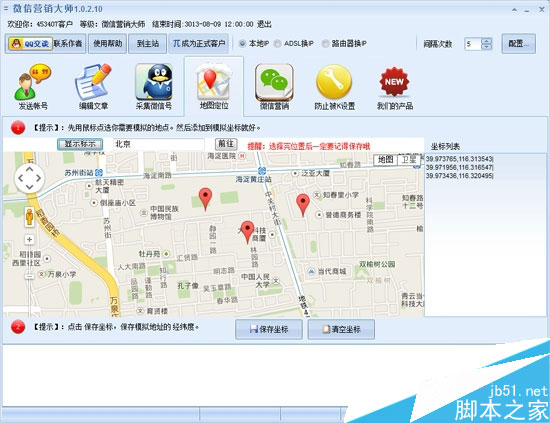Open the 防止被K设置 wrench icon
The height and width of the screenshot is (423, 550).
pos(335,87)
